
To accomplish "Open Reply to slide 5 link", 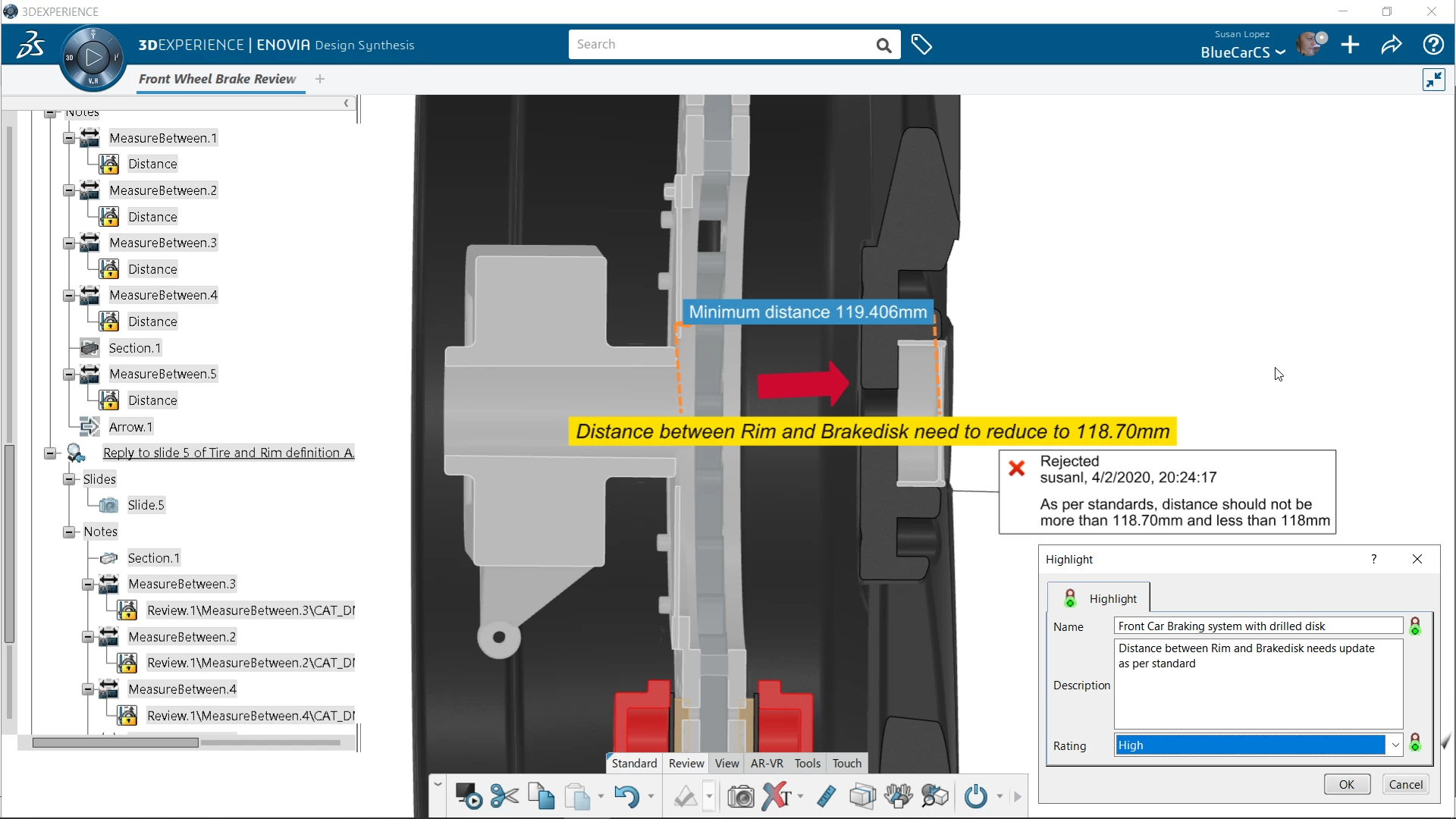I will pyautogui.click(x=228, y=453).
